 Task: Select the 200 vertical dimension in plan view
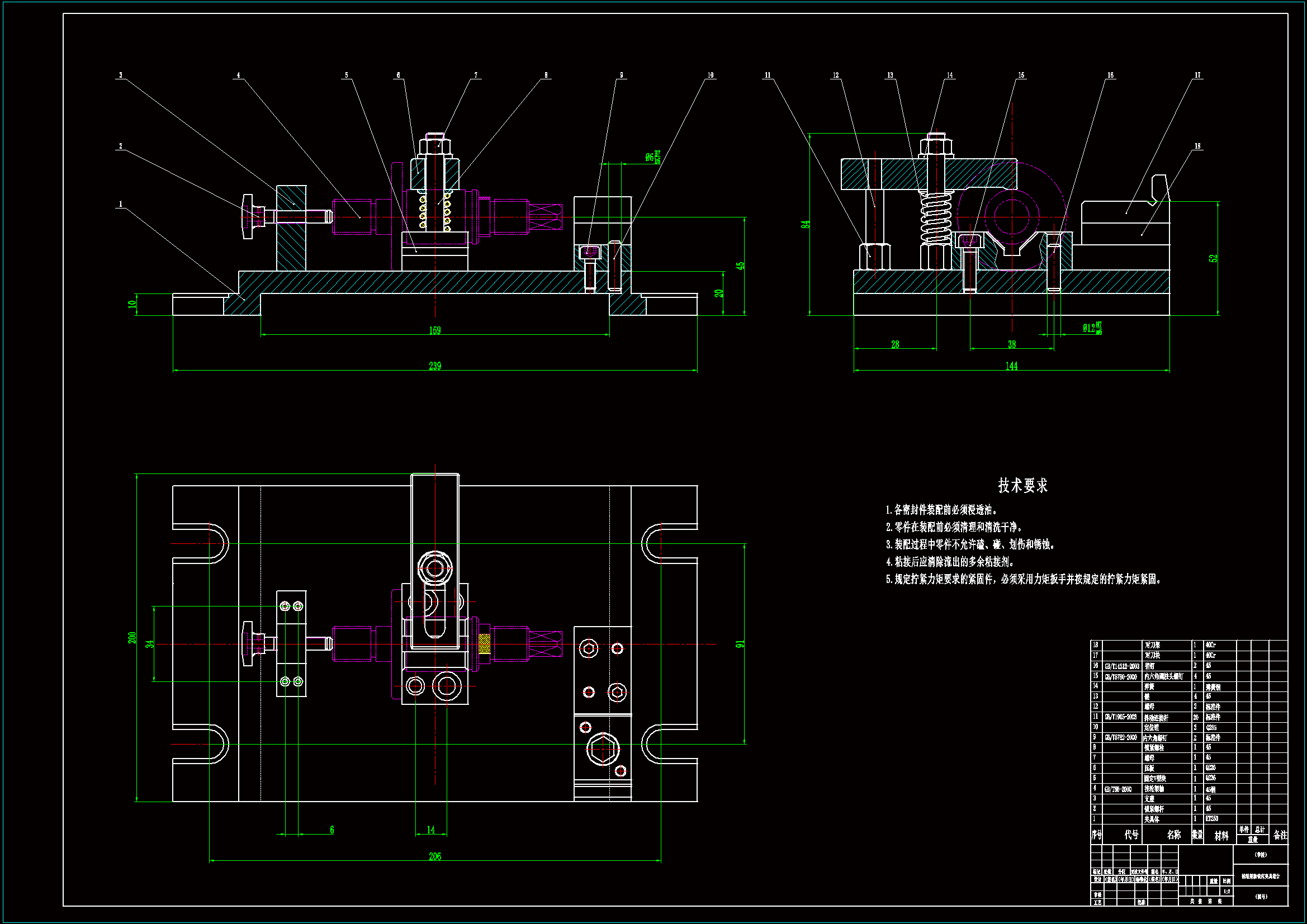(132, 638)
